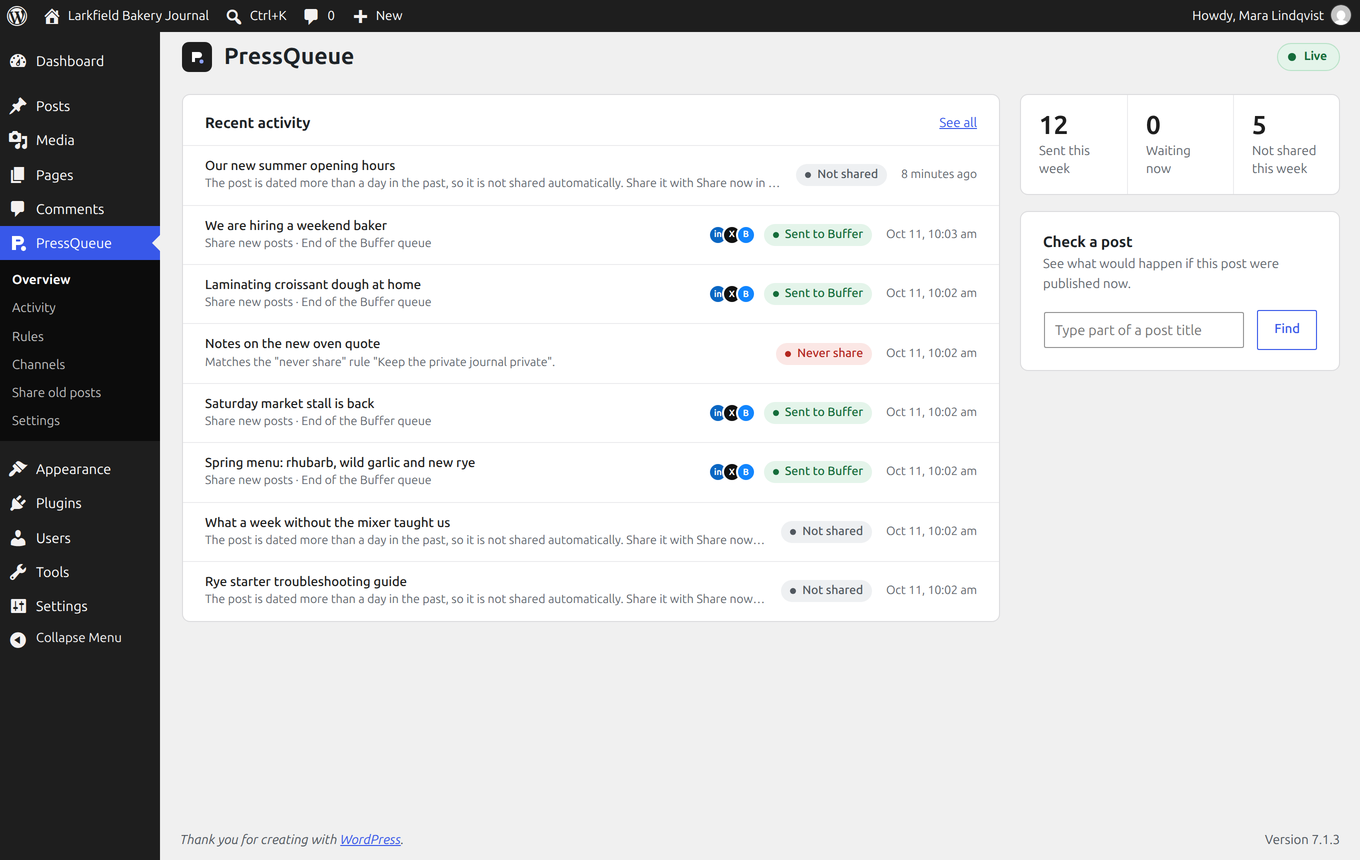The image size is (1360, 860).
Task: Click the PressQueue sidebar icon
Action: tap(18, 243)
